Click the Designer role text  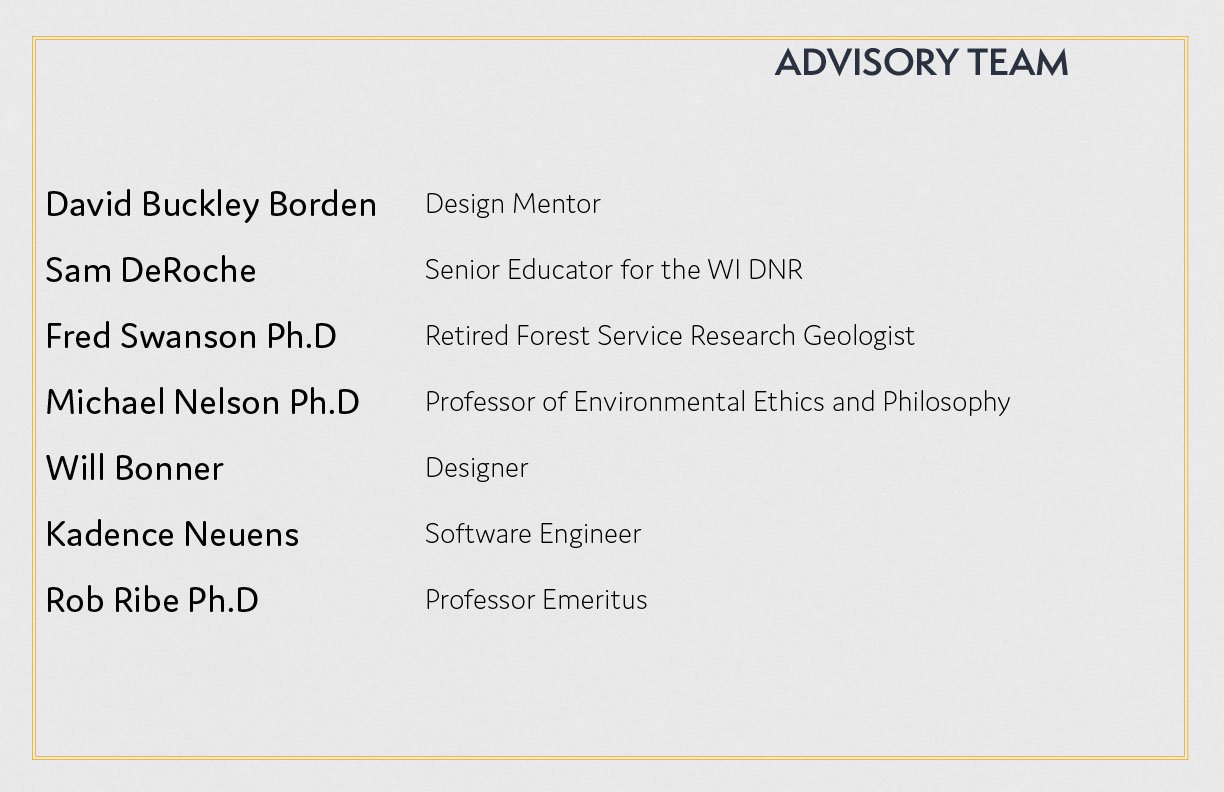[477, 468]
